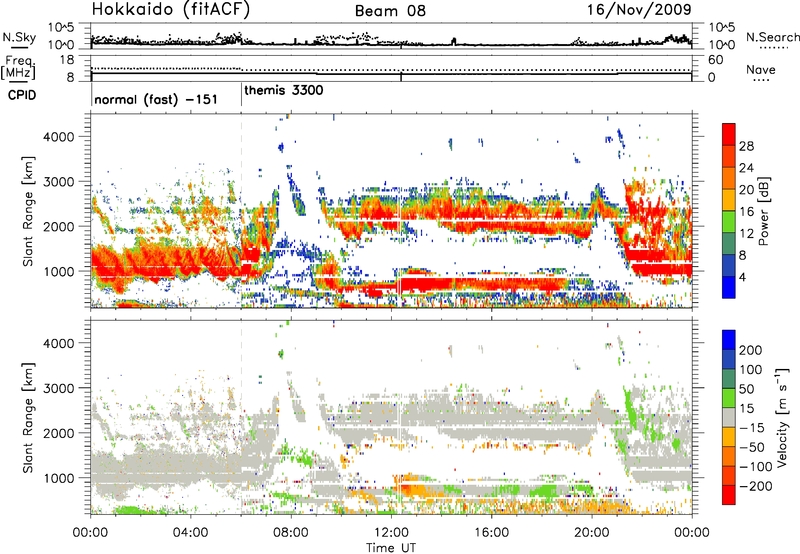Click the 'Slant Range [km]' label of power panel

click(x=28, y=211)
